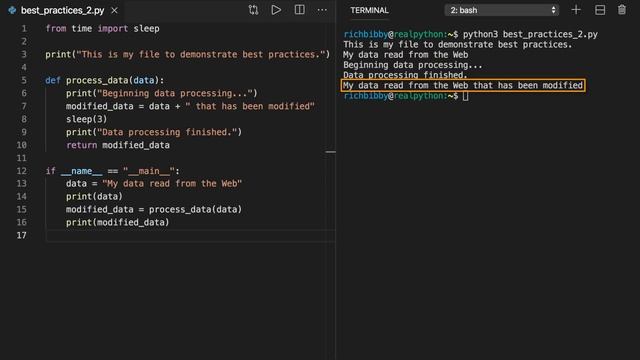640x360 pixels.
Task: Click terminal output 'Beginning data processing...'
Action: tap(413, 65)
